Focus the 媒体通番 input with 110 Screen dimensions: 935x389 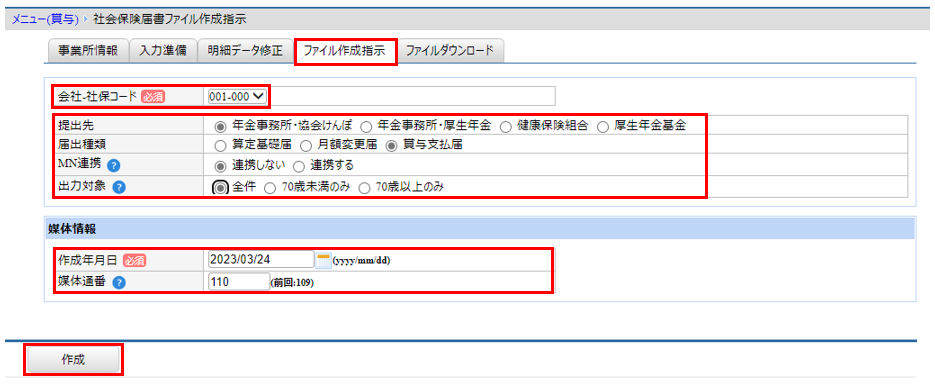239,282
